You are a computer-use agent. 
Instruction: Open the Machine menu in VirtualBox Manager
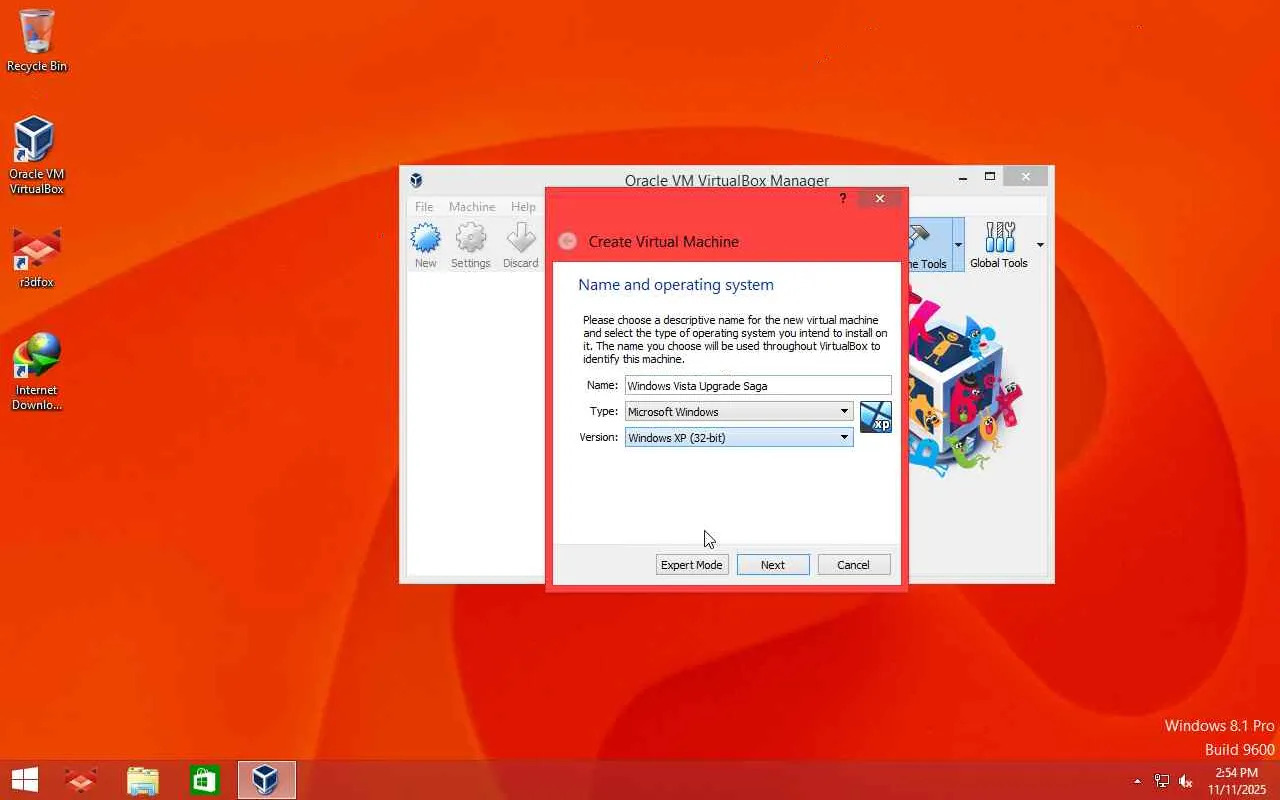(472, 207)
